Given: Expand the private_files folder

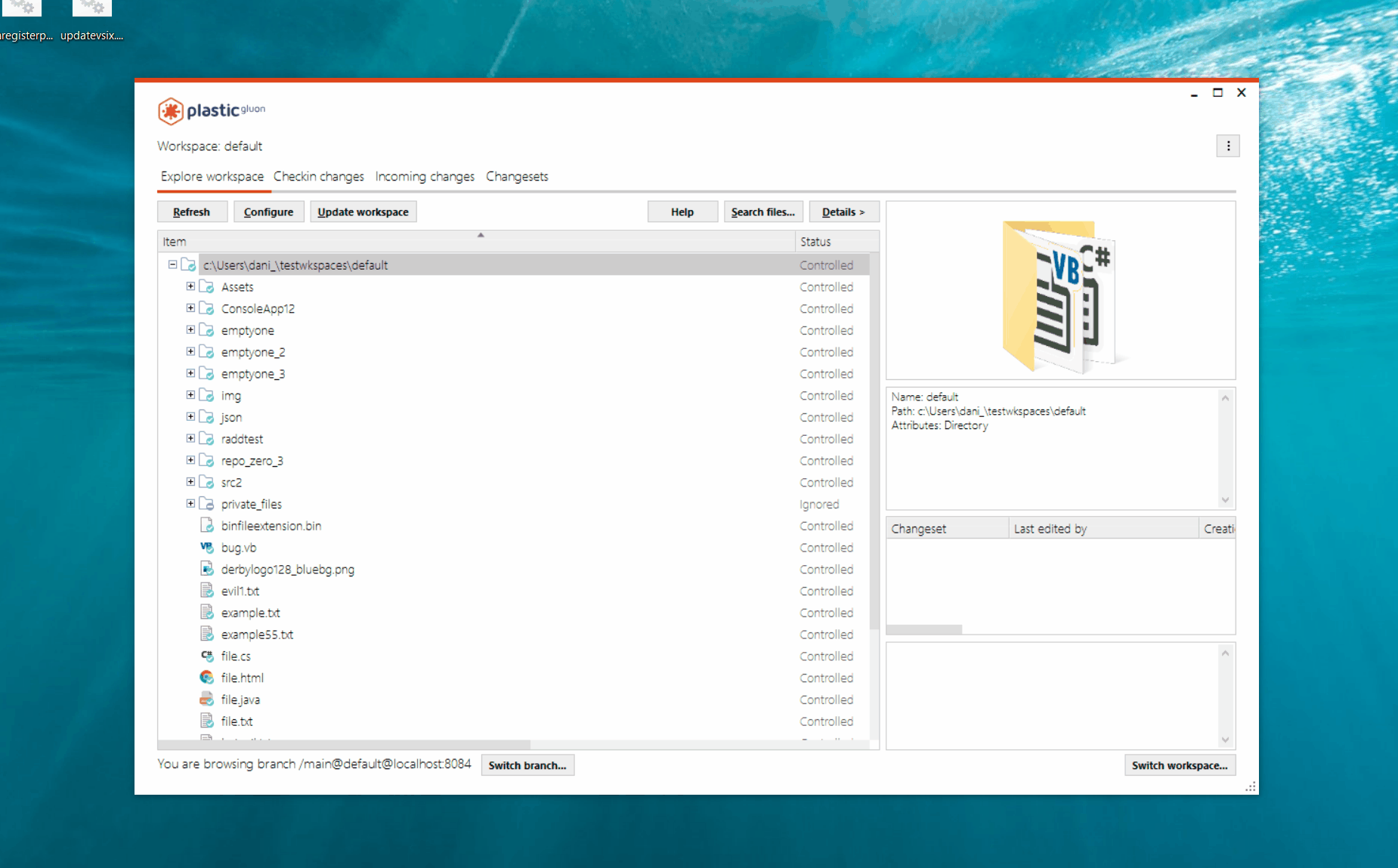Looking at the screenshot, I should point(190,503).
